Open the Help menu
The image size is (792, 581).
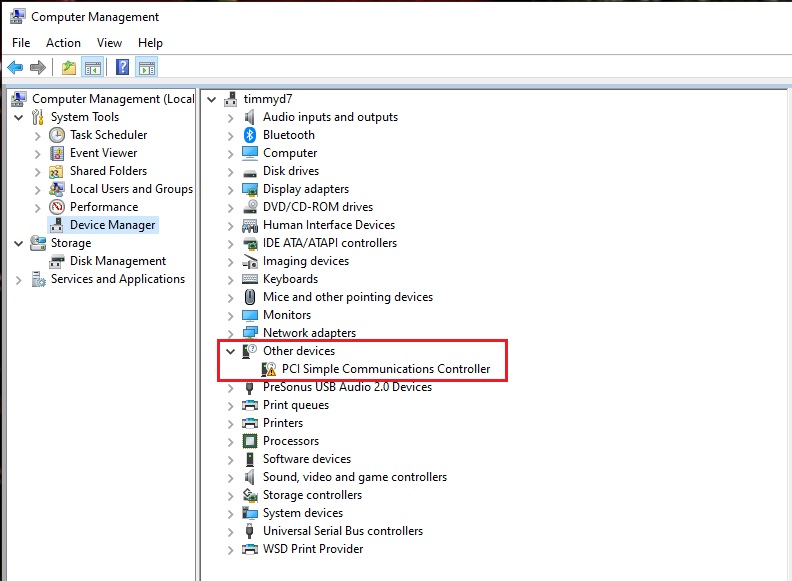point(150,43)
